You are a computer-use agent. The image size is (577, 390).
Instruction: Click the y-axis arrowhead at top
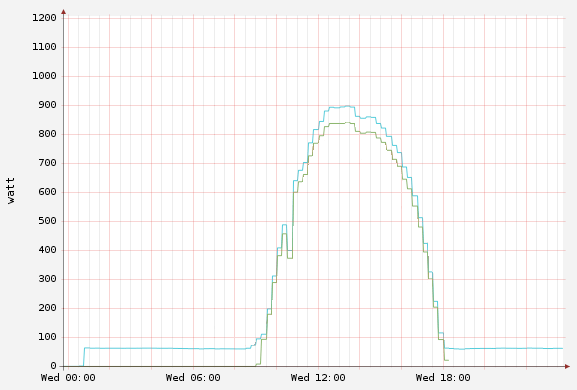pos(64,12)
